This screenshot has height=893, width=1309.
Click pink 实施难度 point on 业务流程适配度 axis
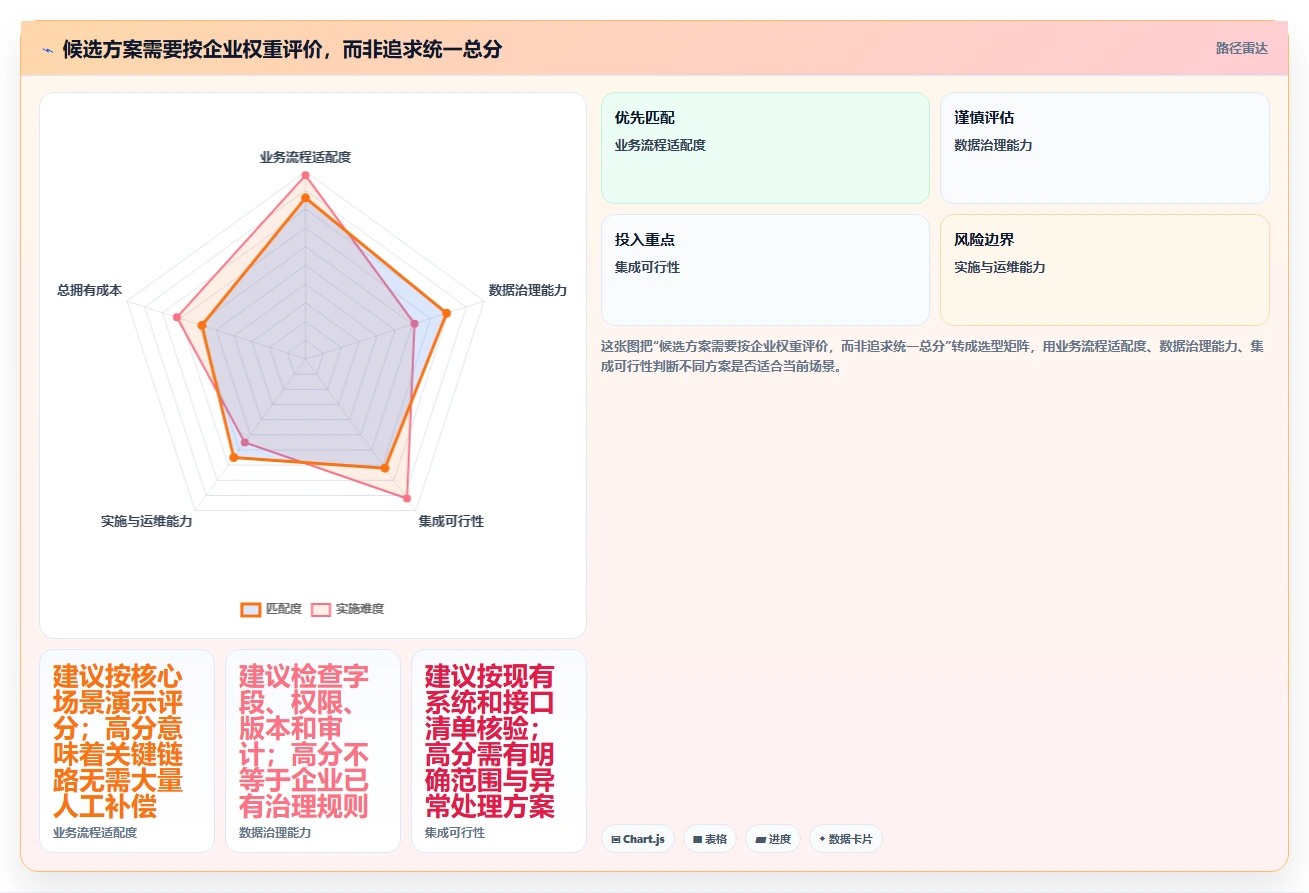[305, 175]
